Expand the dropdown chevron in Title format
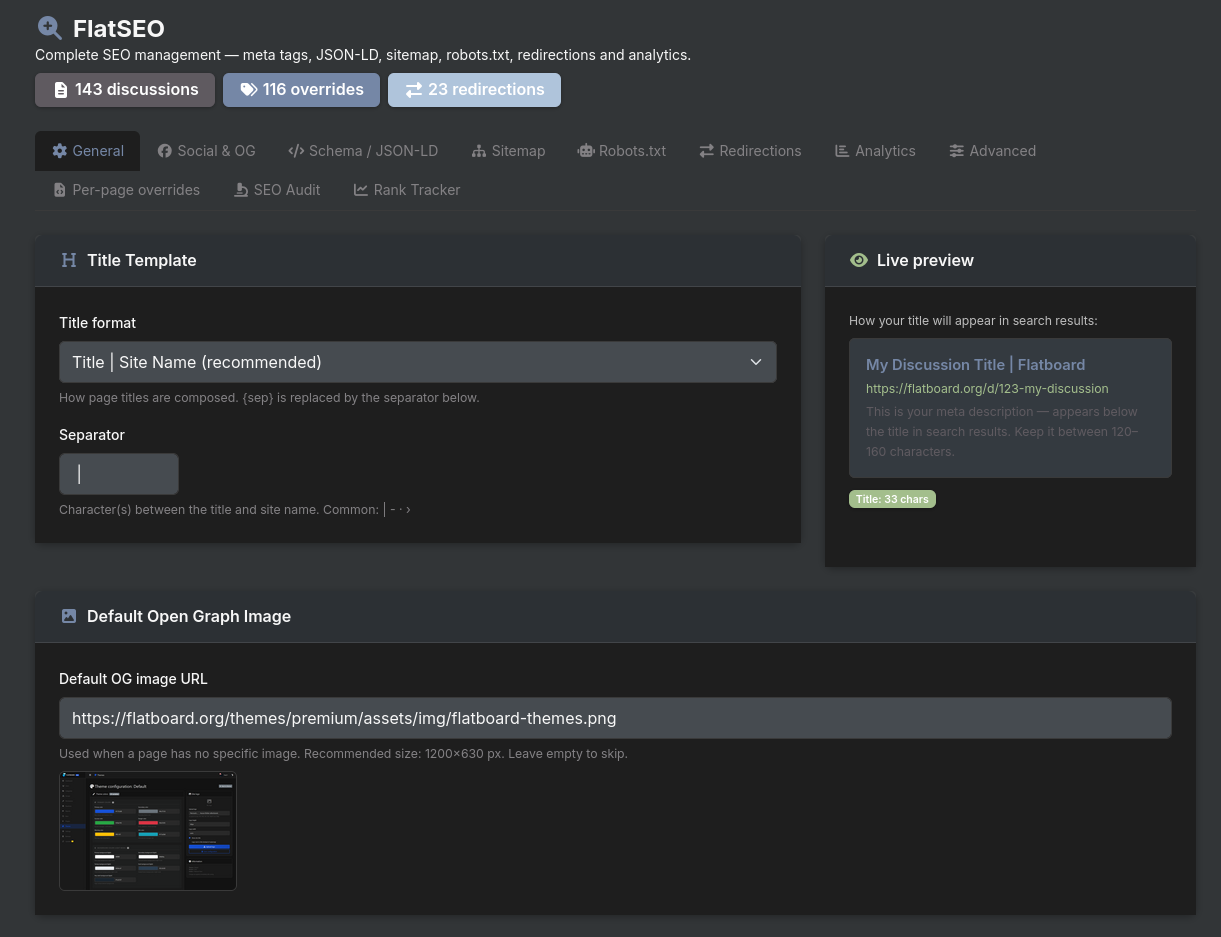Image resolution: width=1221 pixels, height=937 pixels. tap(756, 362)
